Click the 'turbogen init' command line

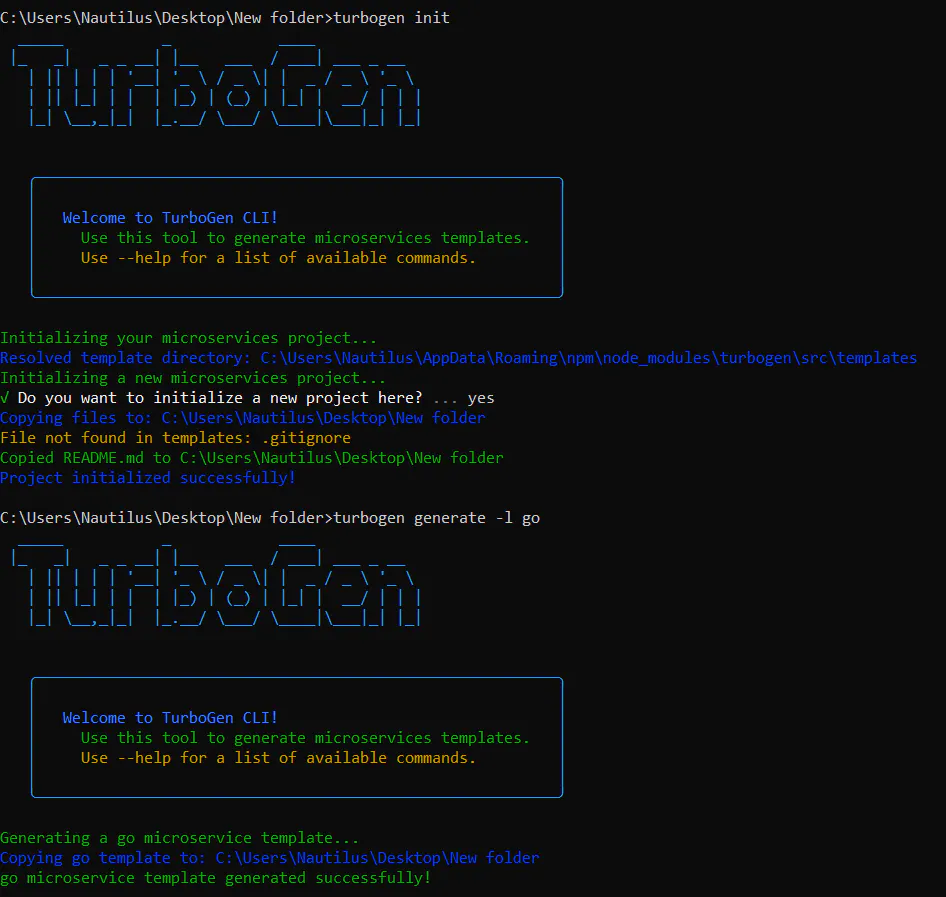click(225, 18)
